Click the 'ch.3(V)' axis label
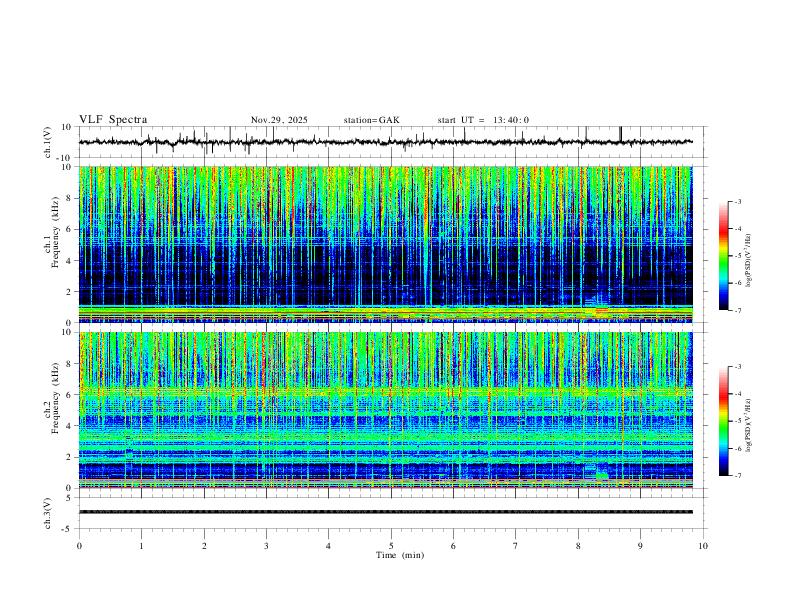Screen dimensions: 792x612 point(48,513)
